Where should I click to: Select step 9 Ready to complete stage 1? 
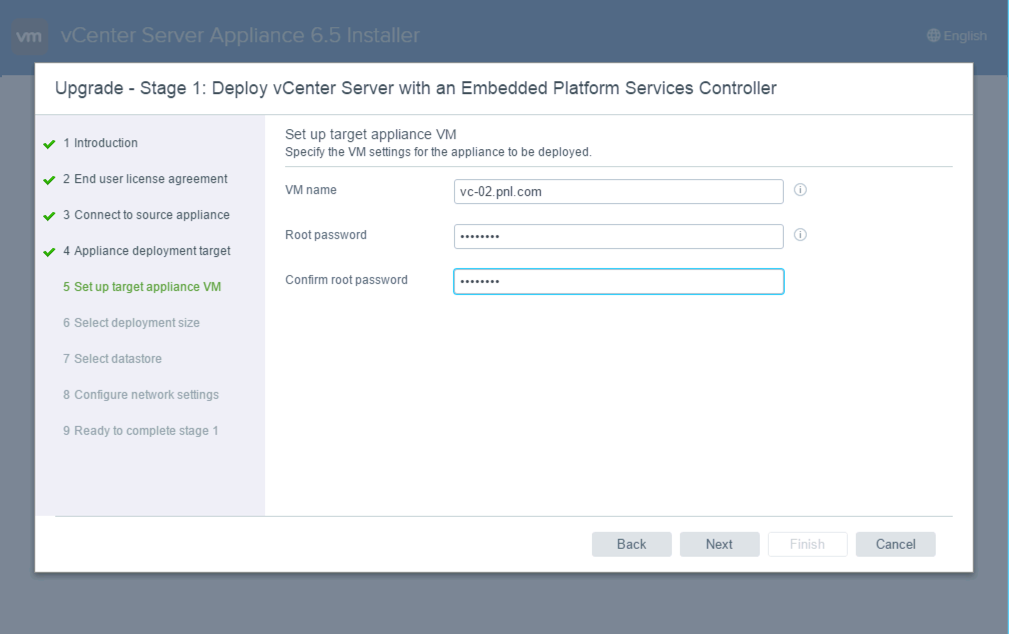[140, 431]
